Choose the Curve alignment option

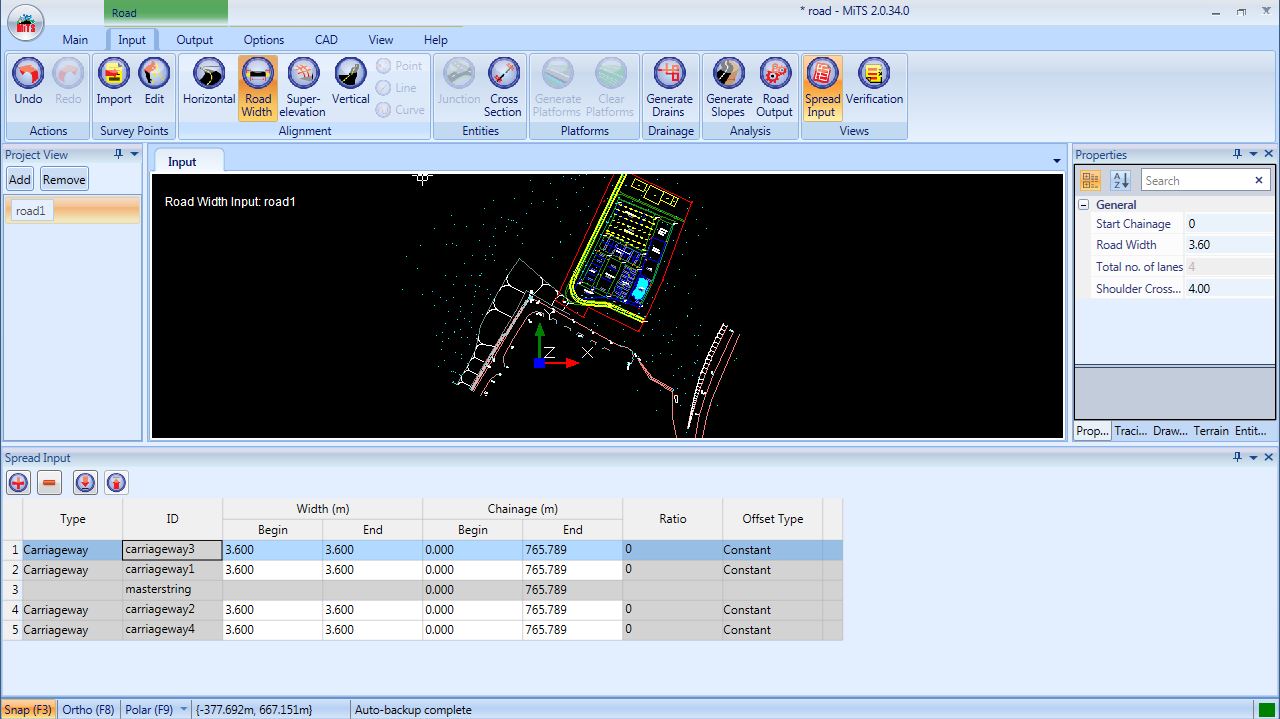(400, 110)
